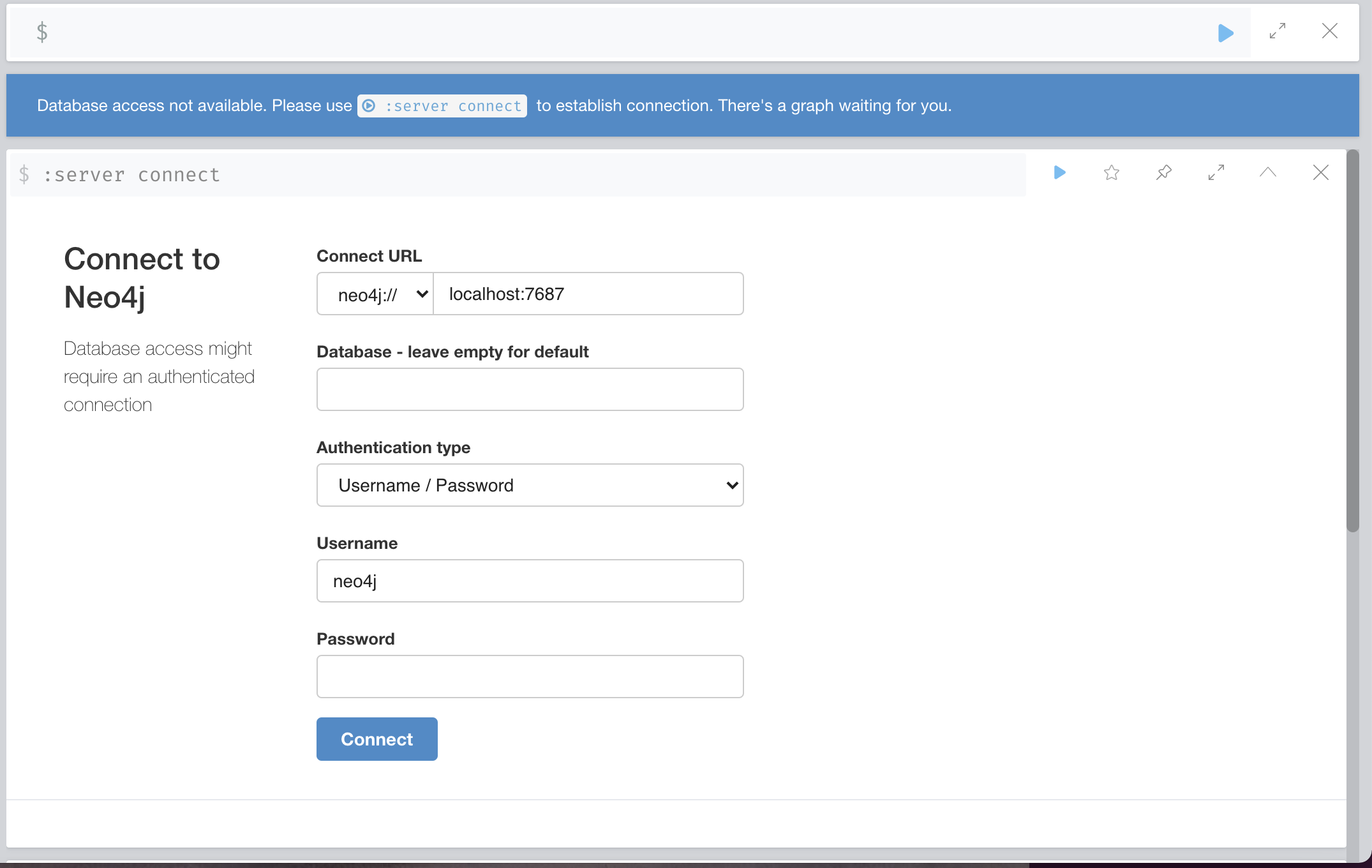The width and height of the screenshot is (1372, 868).
Task: Pin the :server connect frame
Action: 1164,172
